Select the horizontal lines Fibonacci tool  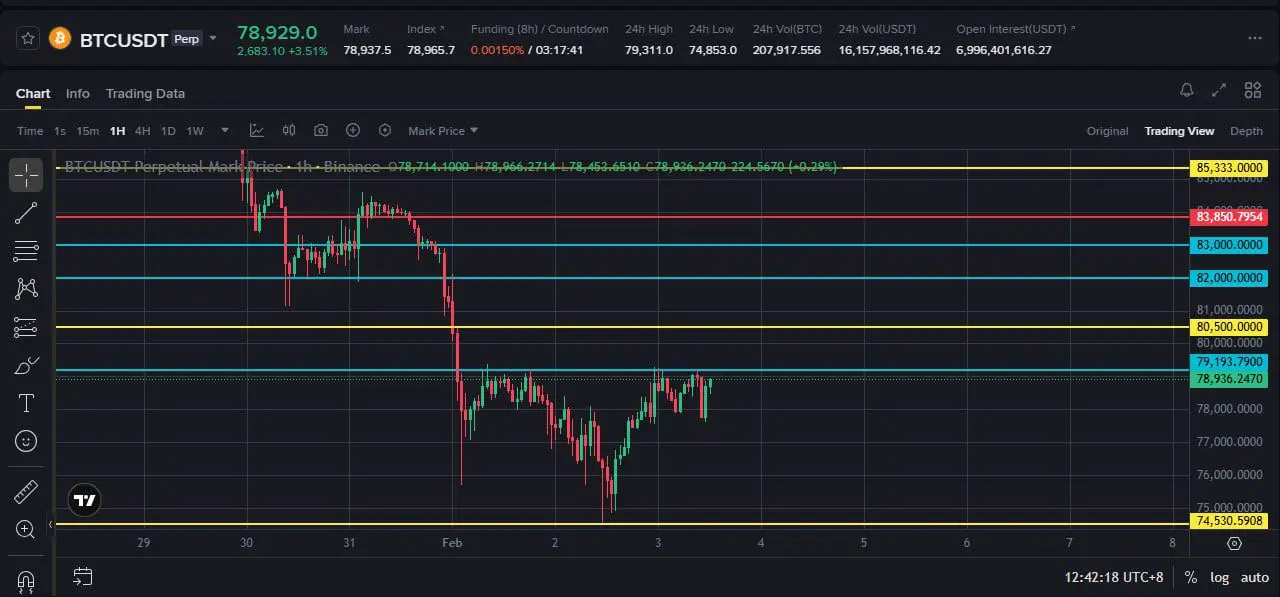(x=26, y=250)
